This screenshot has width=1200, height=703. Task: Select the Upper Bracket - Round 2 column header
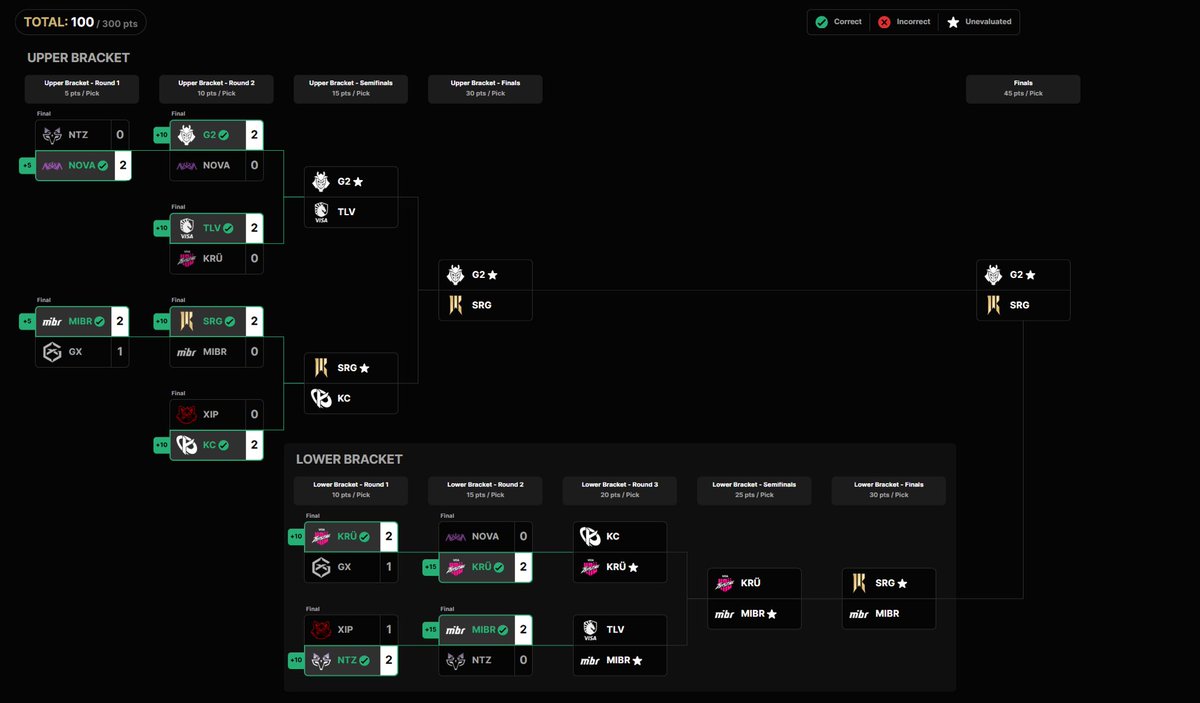coord(216,89)
